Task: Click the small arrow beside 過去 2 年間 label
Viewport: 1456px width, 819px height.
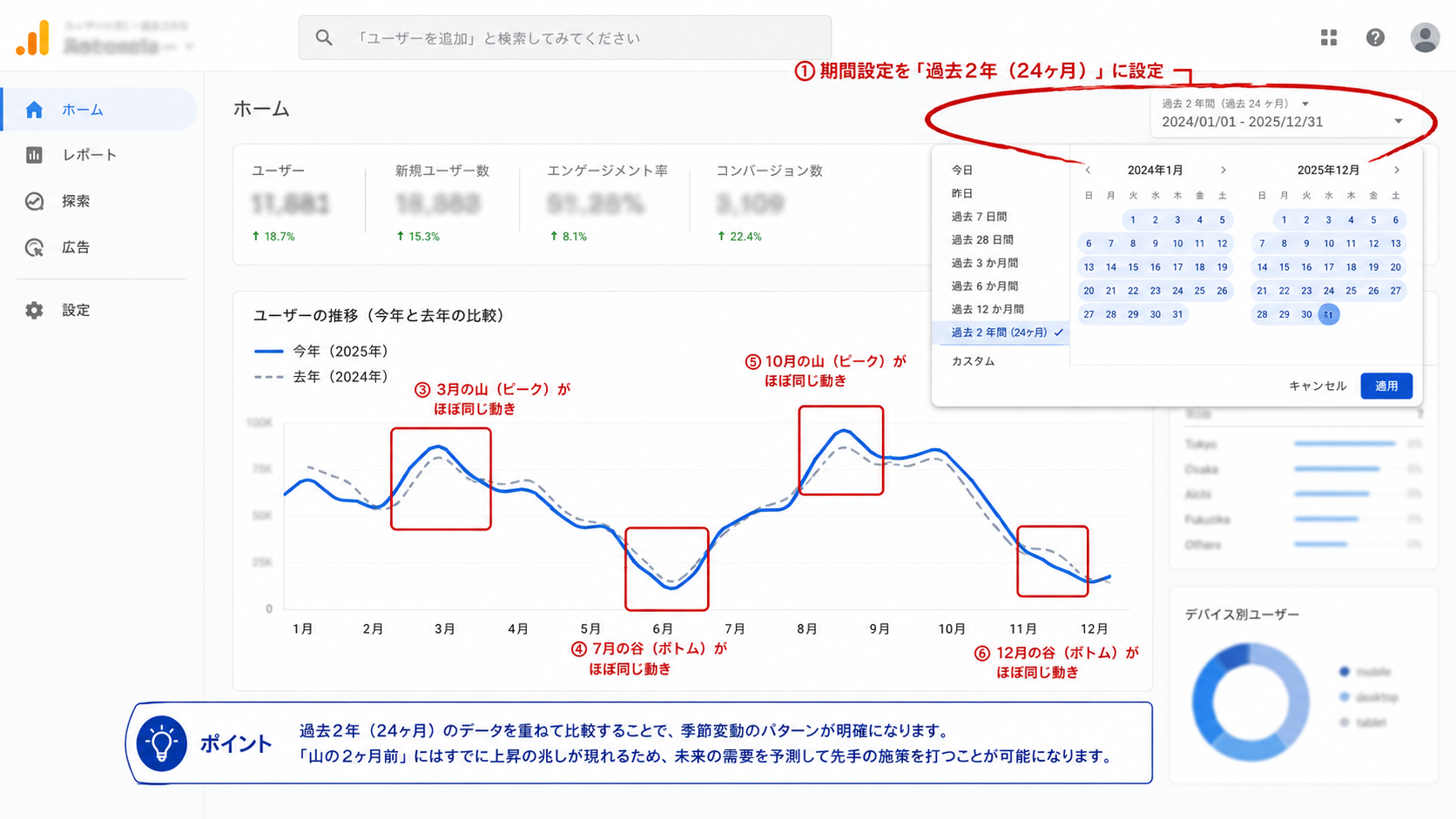Action: pyautogui.click(x=1304, y=104)
